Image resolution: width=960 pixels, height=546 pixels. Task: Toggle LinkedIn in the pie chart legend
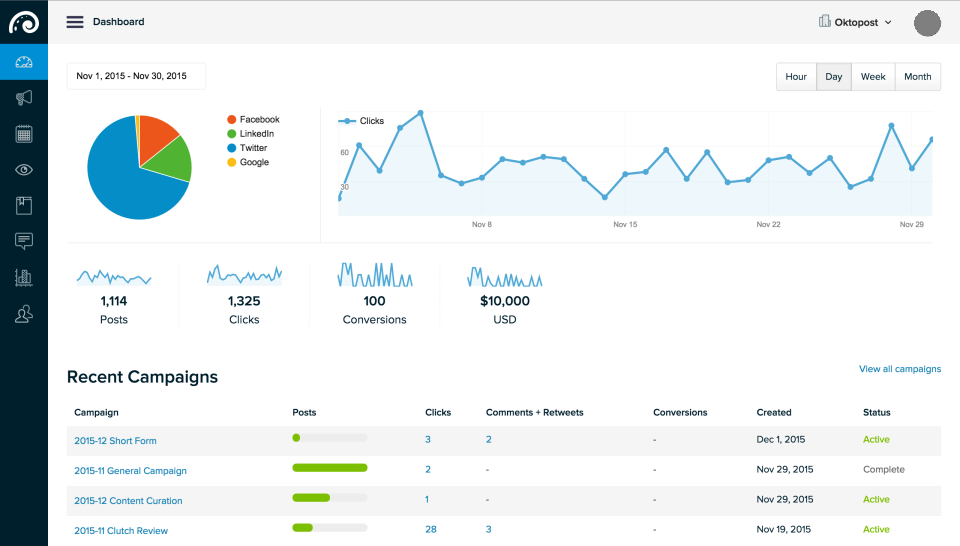[x=250, y=133]
